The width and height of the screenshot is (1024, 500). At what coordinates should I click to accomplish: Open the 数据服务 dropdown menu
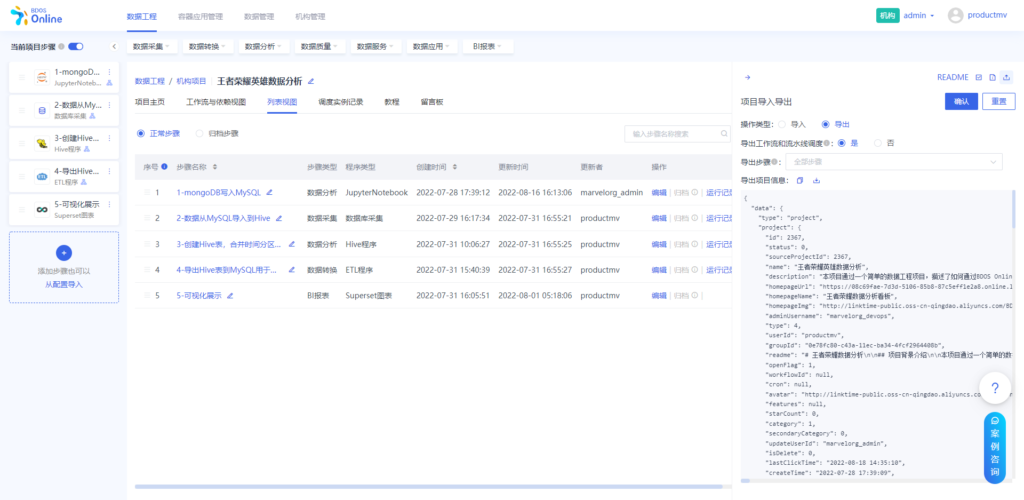376,47
